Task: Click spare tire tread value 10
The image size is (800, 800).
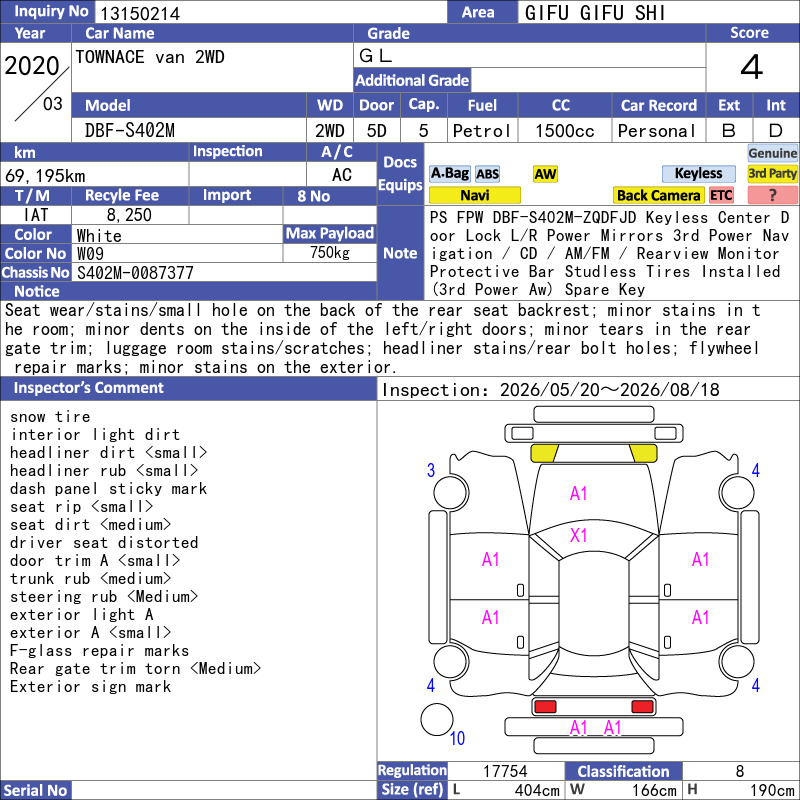Action: tap(457, 738)
